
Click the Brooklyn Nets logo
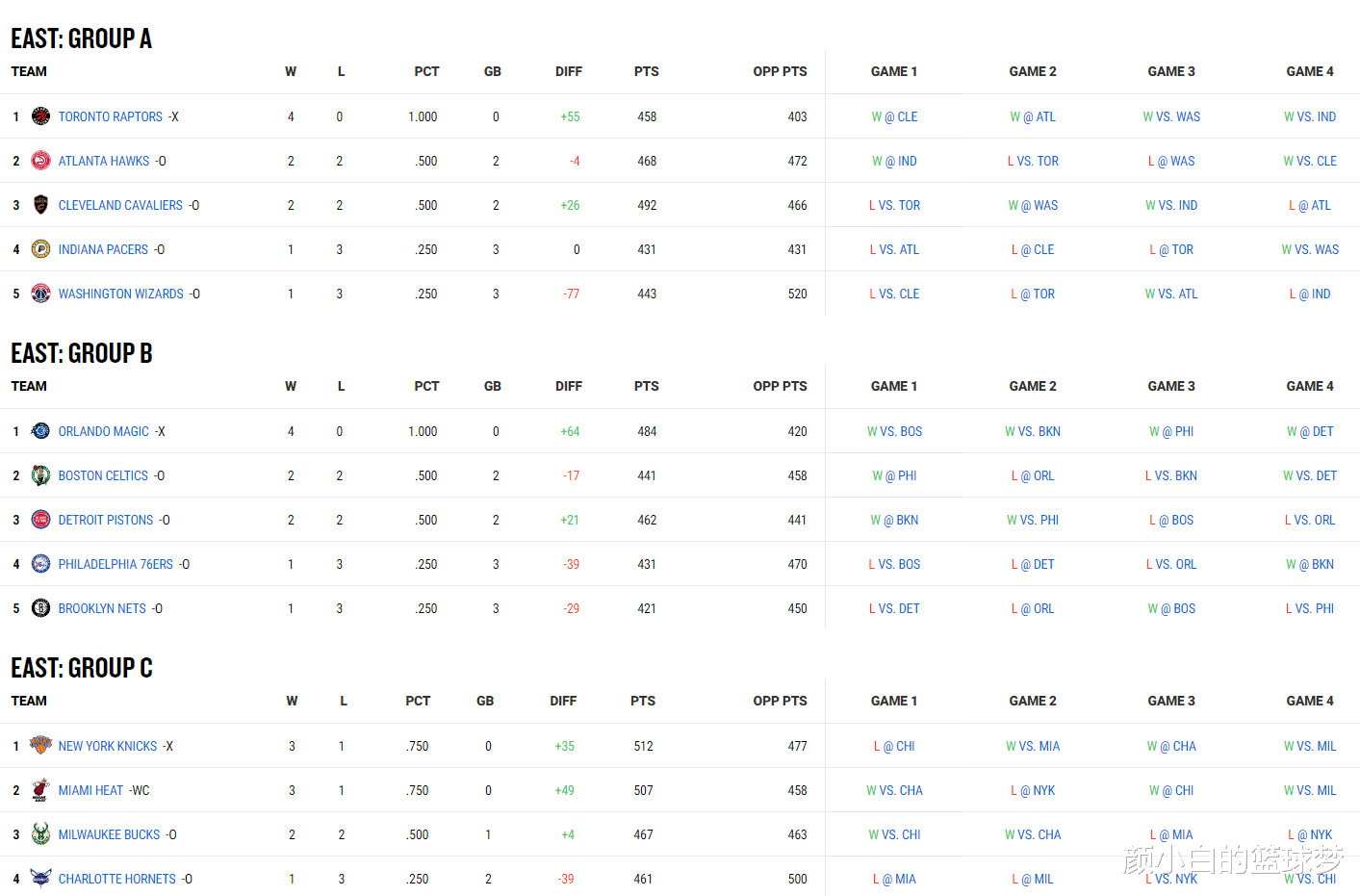click(x=40, y=608)
